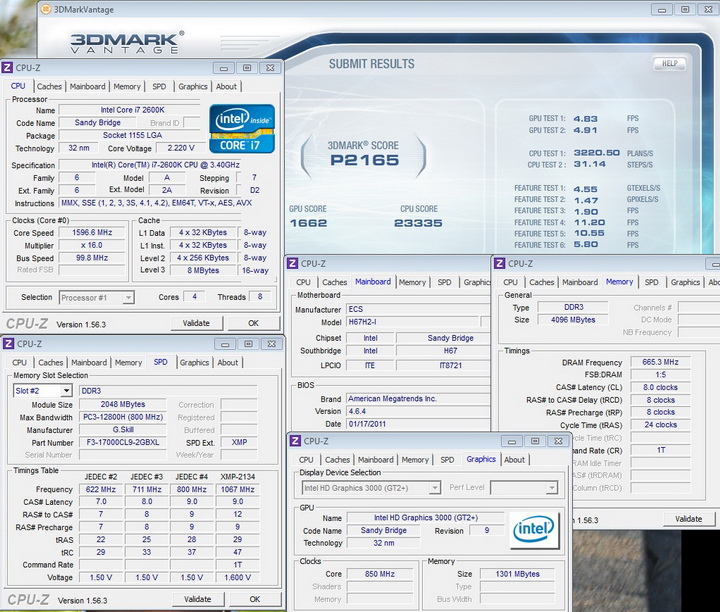
Task: Close the CPU-Z window showing the CPU tab
Action: 268,68
